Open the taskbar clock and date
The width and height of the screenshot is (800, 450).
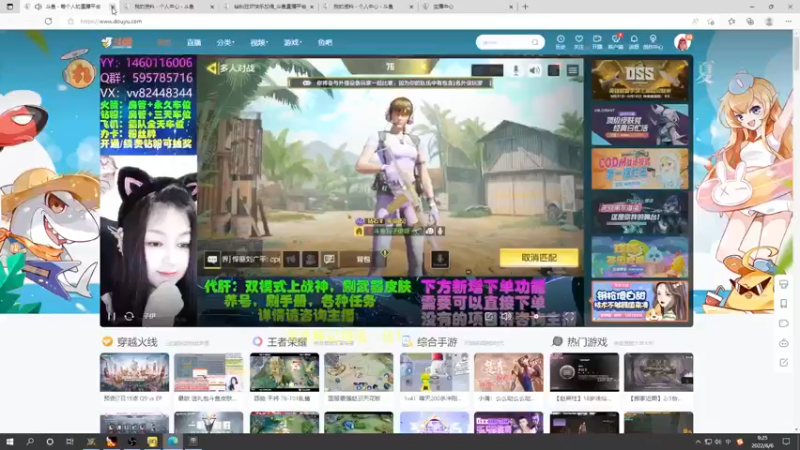[763, 441]
